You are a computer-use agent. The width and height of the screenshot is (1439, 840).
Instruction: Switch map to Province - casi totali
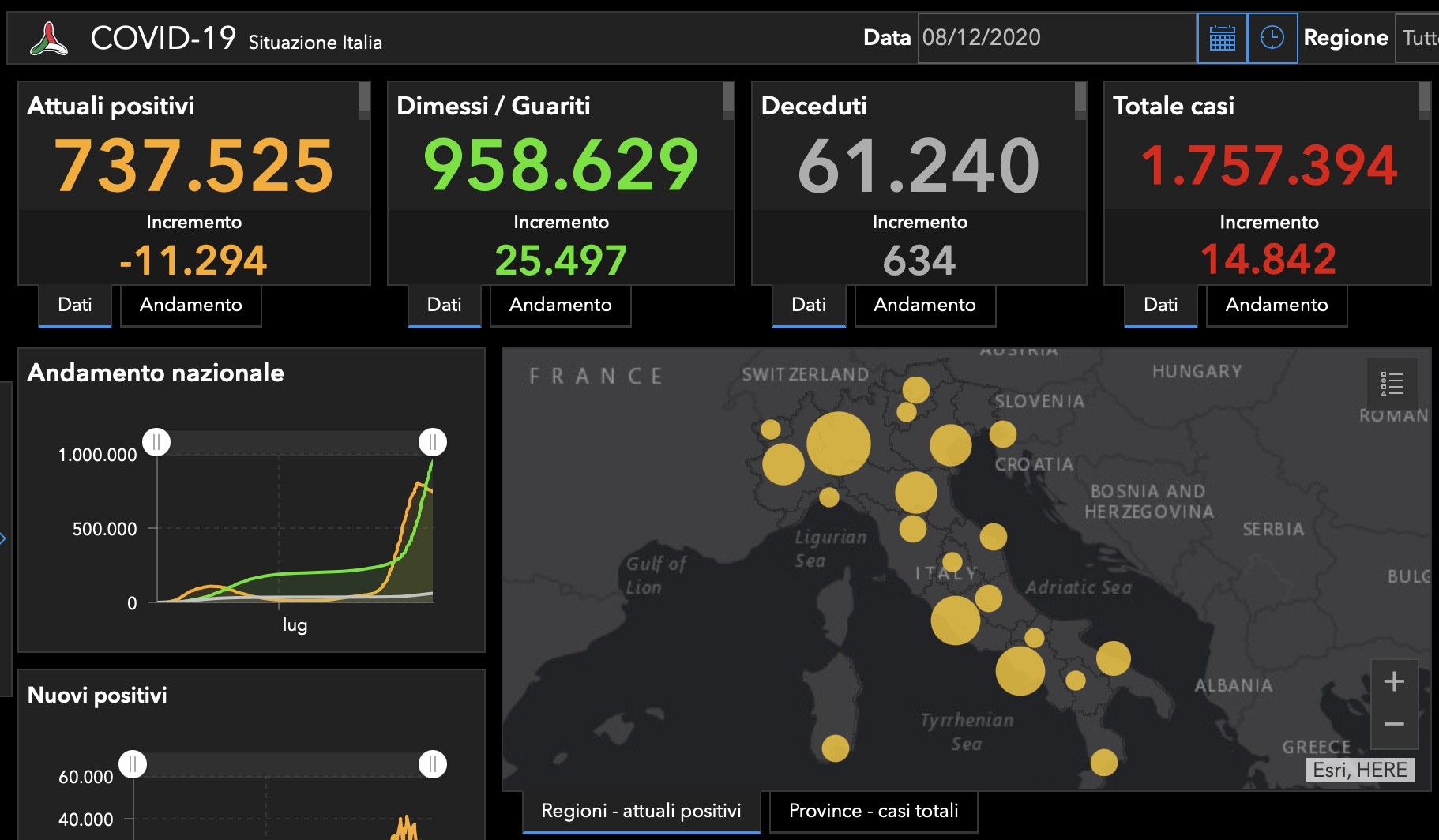[x=874, y=812]
